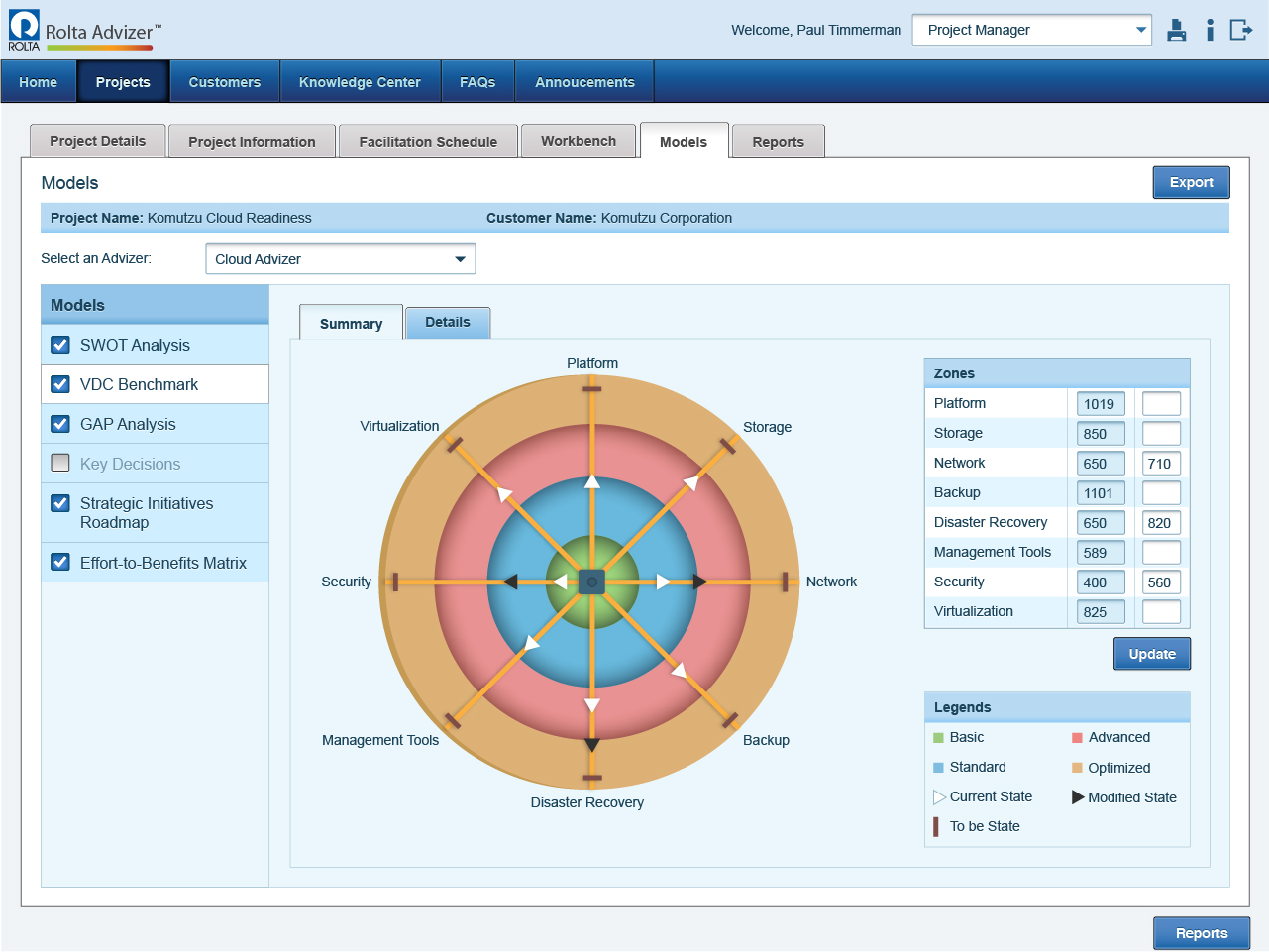
Task: Open the Project Manager role dropdown
Action: 1031,30
